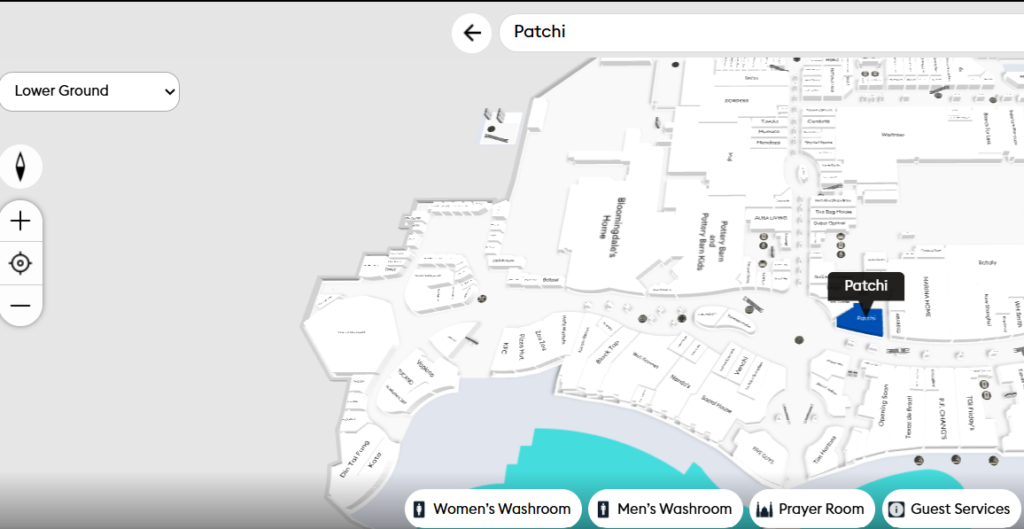The height and width of the screenshot is (529, 1024).
Task: Zoom in with the plus button
Action: [21, 221]
